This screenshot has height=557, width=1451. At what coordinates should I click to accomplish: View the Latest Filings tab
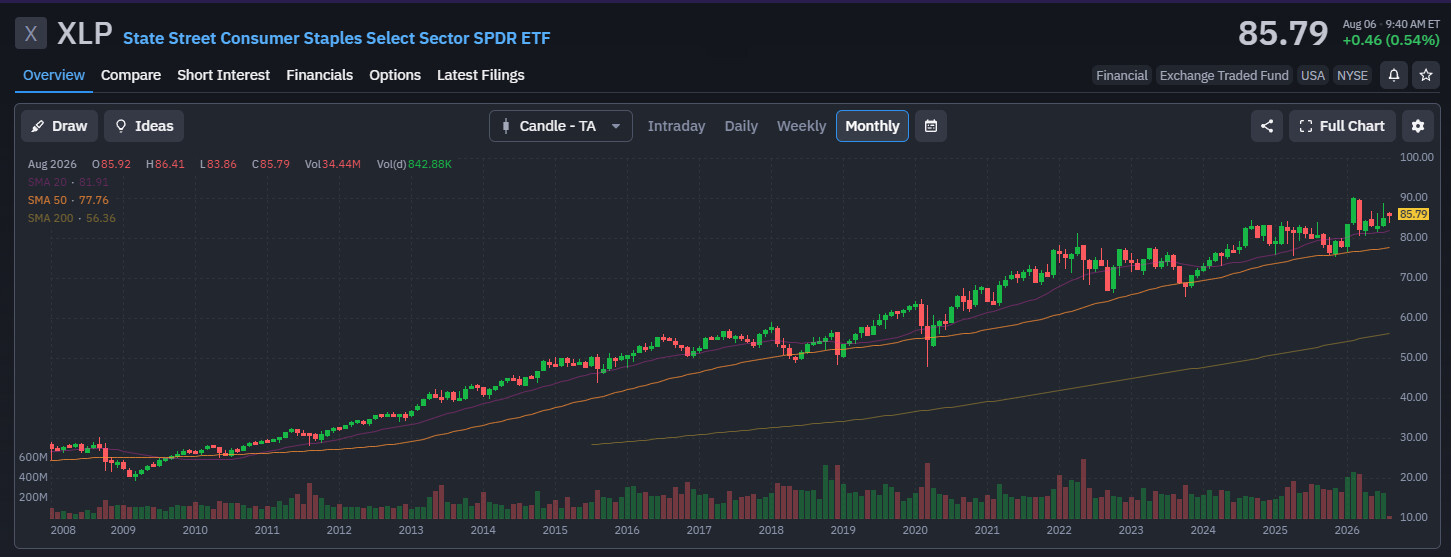point(480,75)
